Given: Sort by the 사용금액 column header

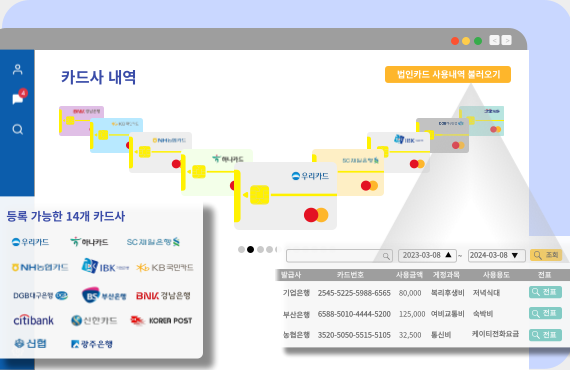Looking at the screenshot, I should (409, 275).
